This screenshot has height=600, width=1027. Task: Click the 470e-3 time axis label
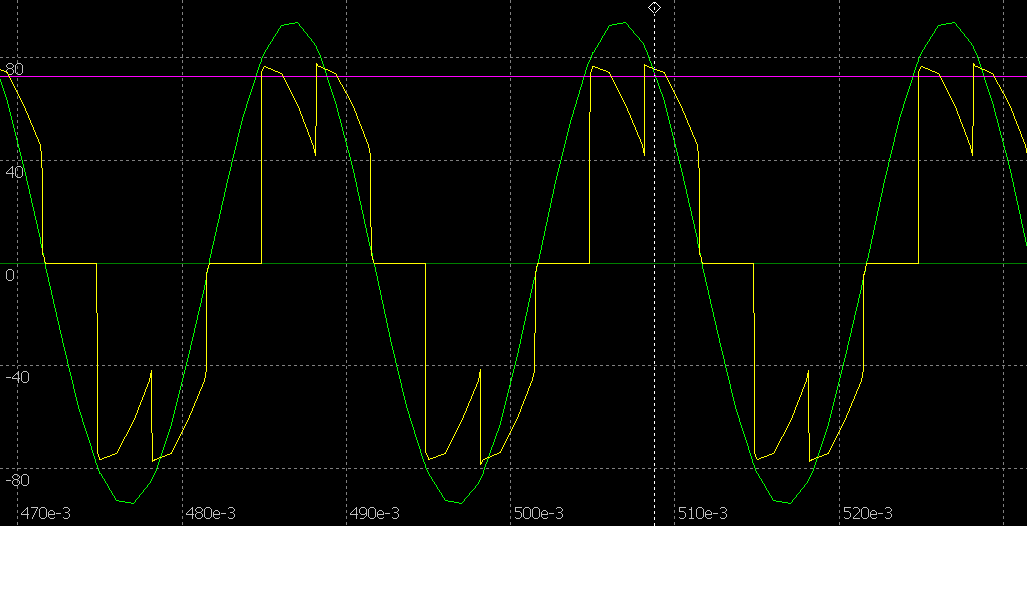[45, 513]
